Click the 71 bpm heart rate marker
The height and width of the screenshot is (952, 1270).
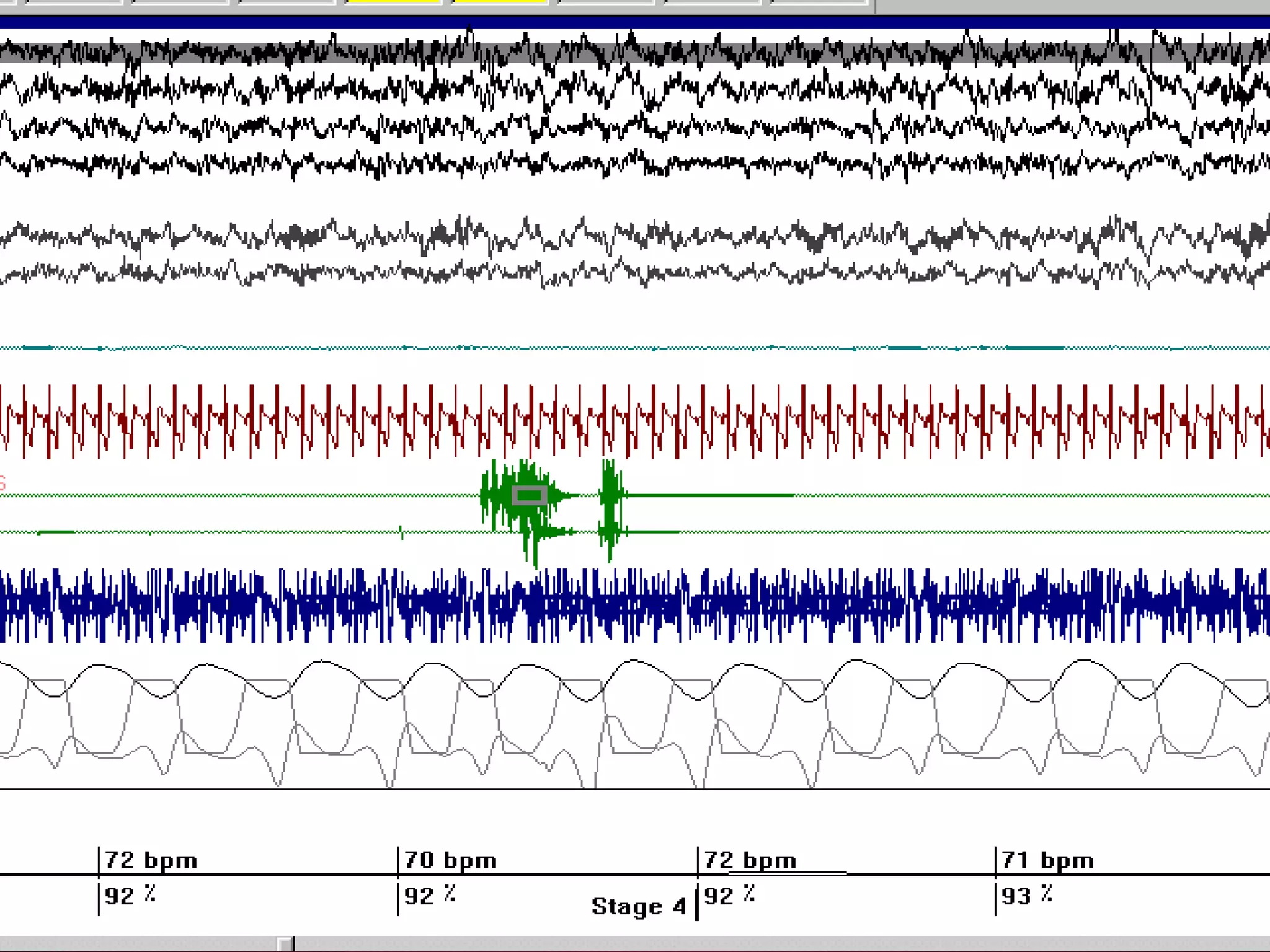point(1047,860)
